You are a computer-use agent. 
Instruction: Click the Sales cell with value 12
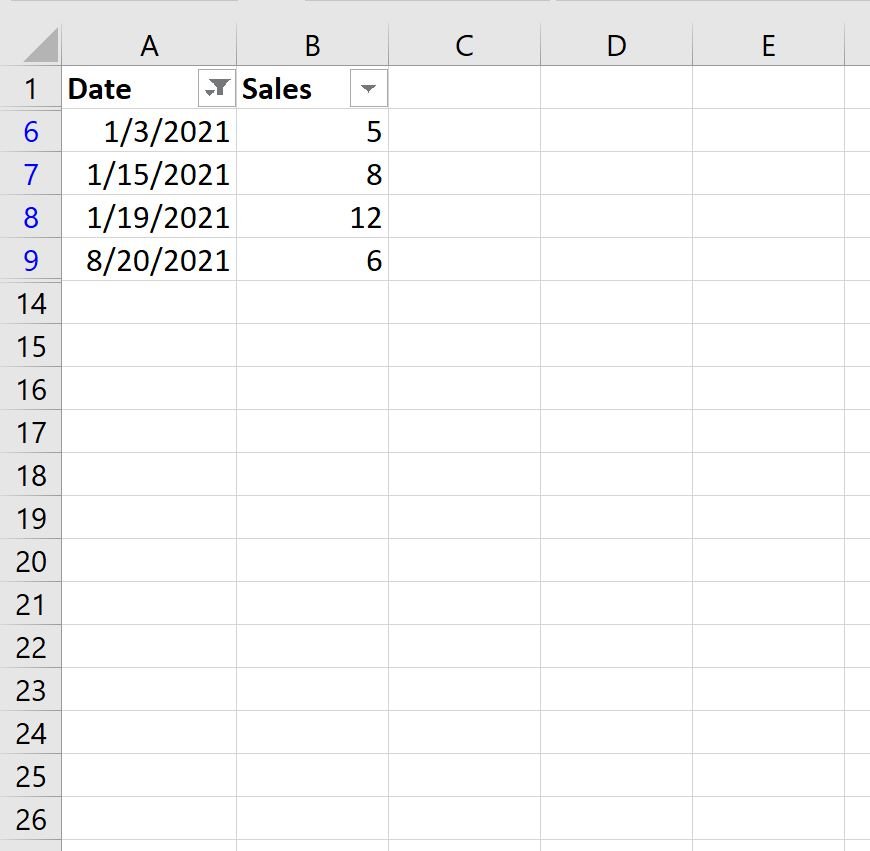point(312,217)
